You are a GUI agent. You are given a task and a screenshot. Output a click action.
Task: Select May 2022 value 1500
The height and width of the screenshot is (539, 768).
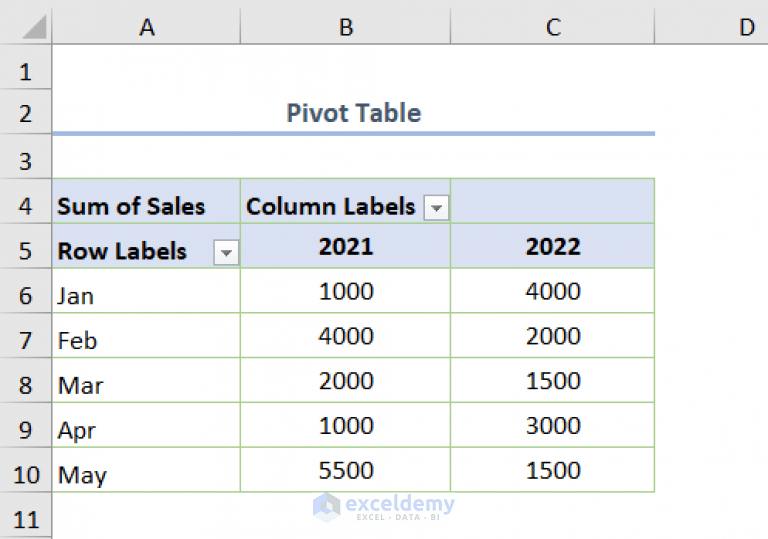pos(552,470)
